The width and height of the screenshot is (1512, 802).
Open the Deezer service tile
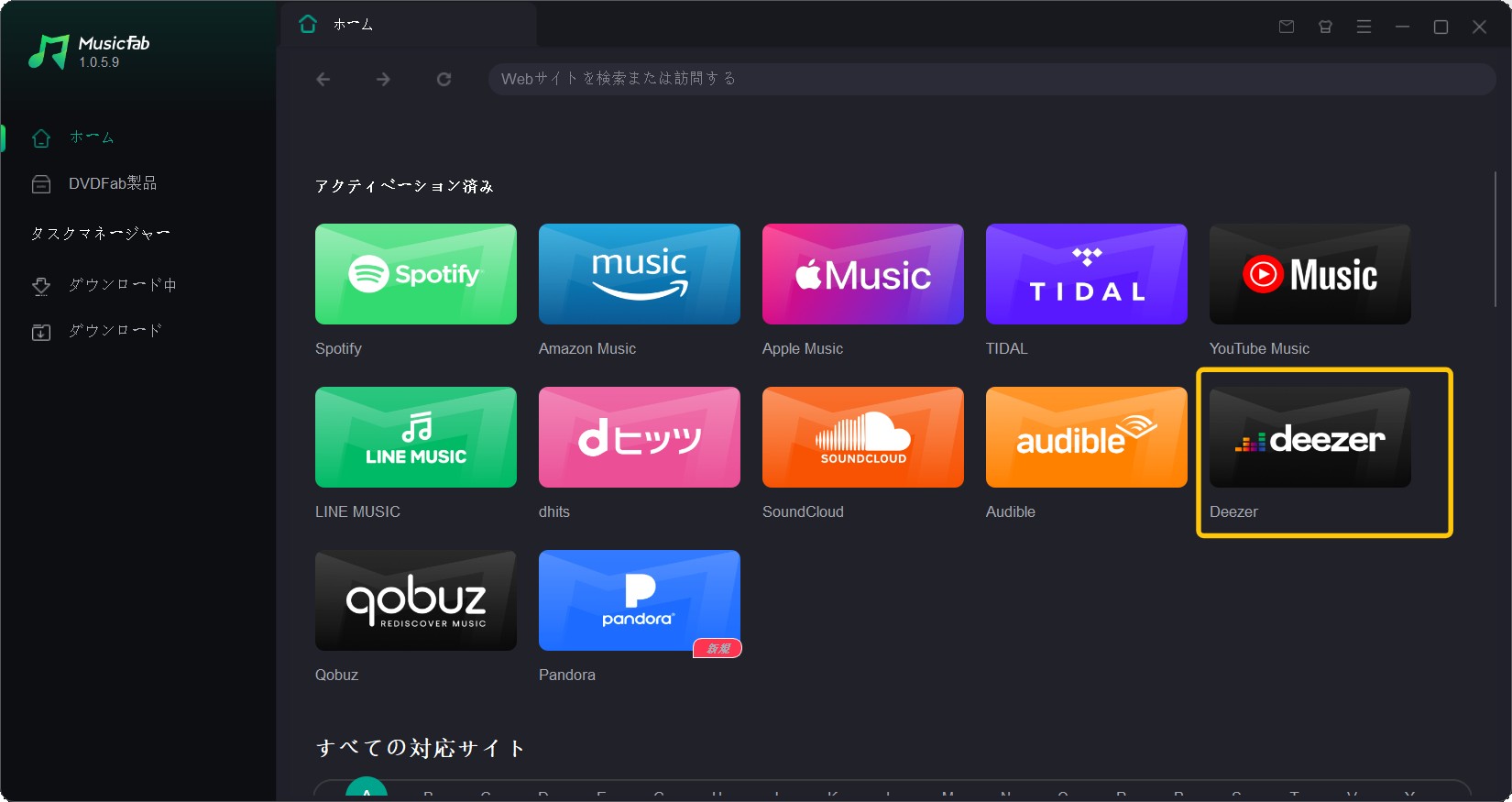tap(1310, 437)
